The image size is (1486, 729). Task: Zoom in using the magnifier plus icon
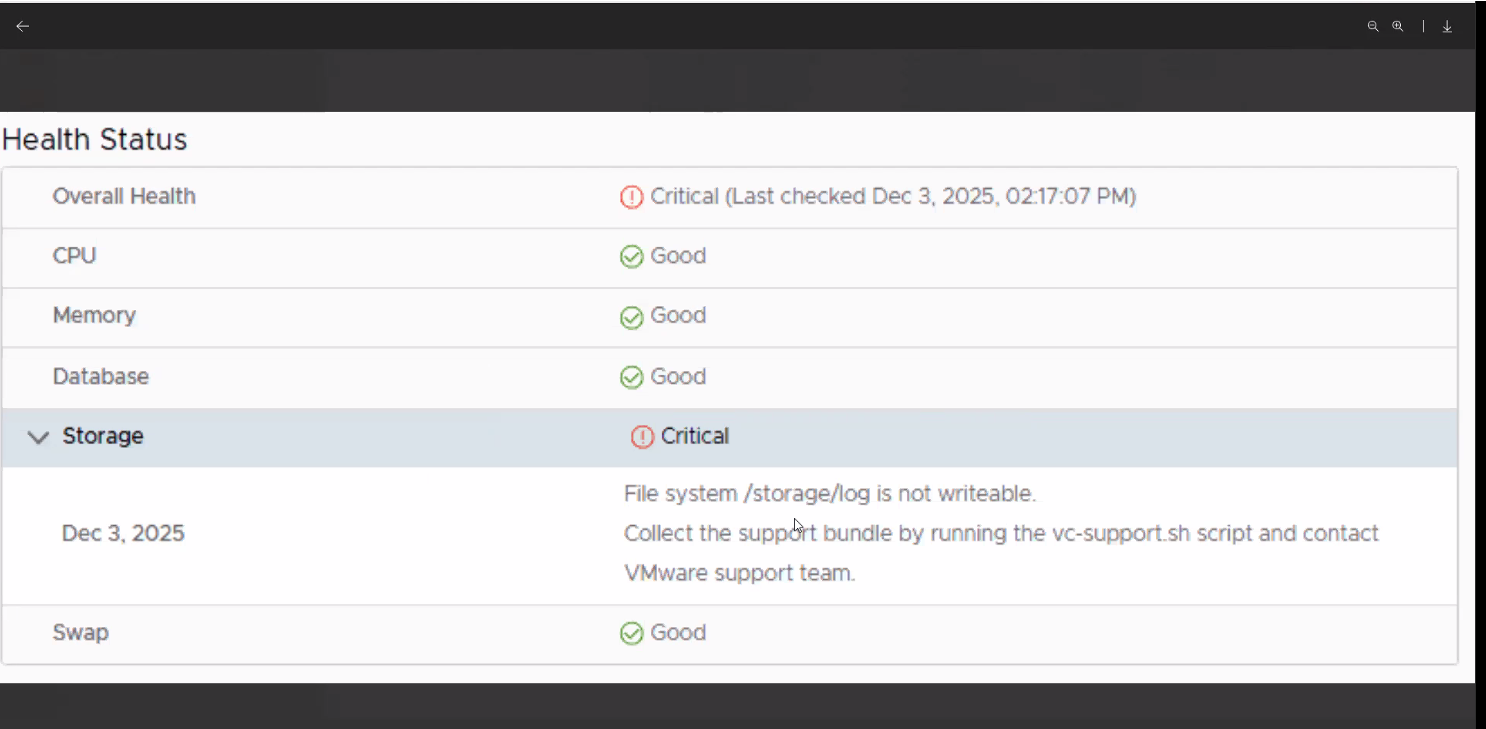tap(1398, 27)
